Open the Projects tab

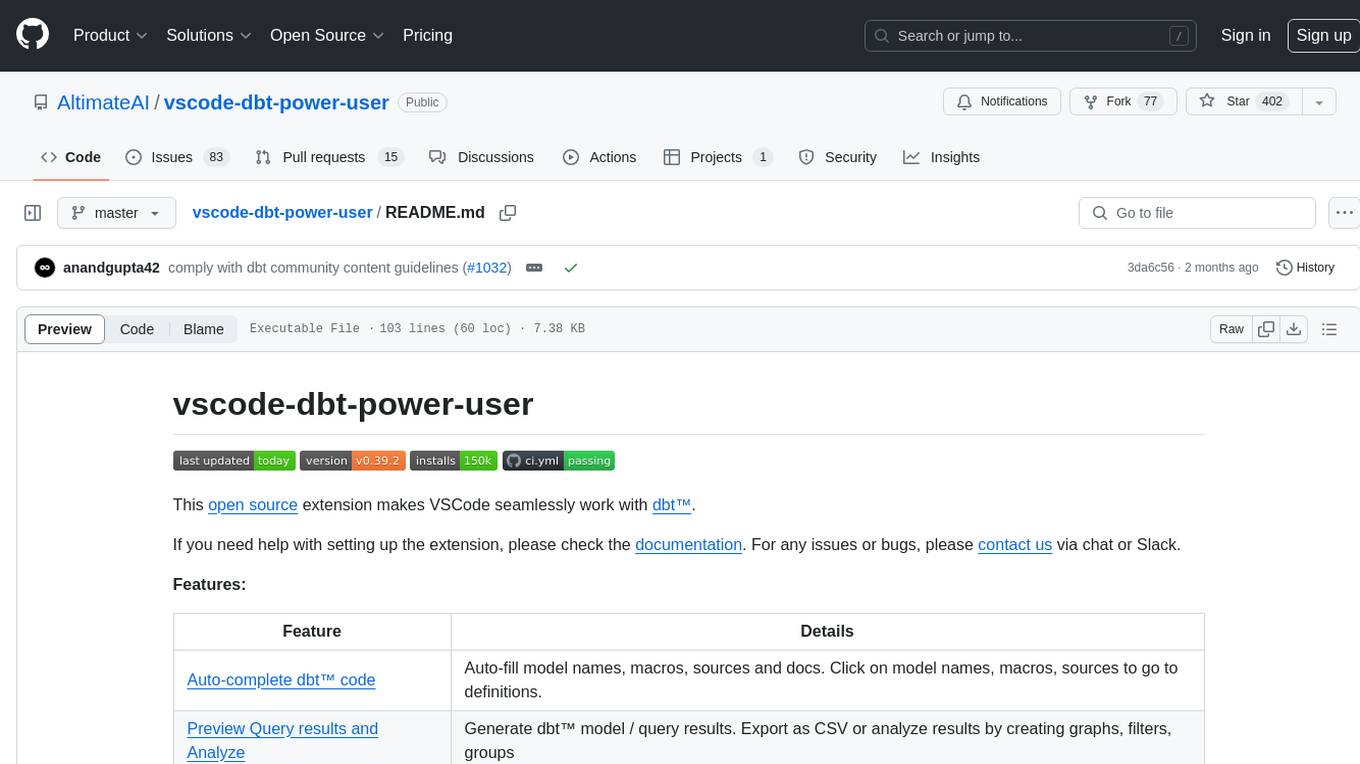(x=717, y=157)
